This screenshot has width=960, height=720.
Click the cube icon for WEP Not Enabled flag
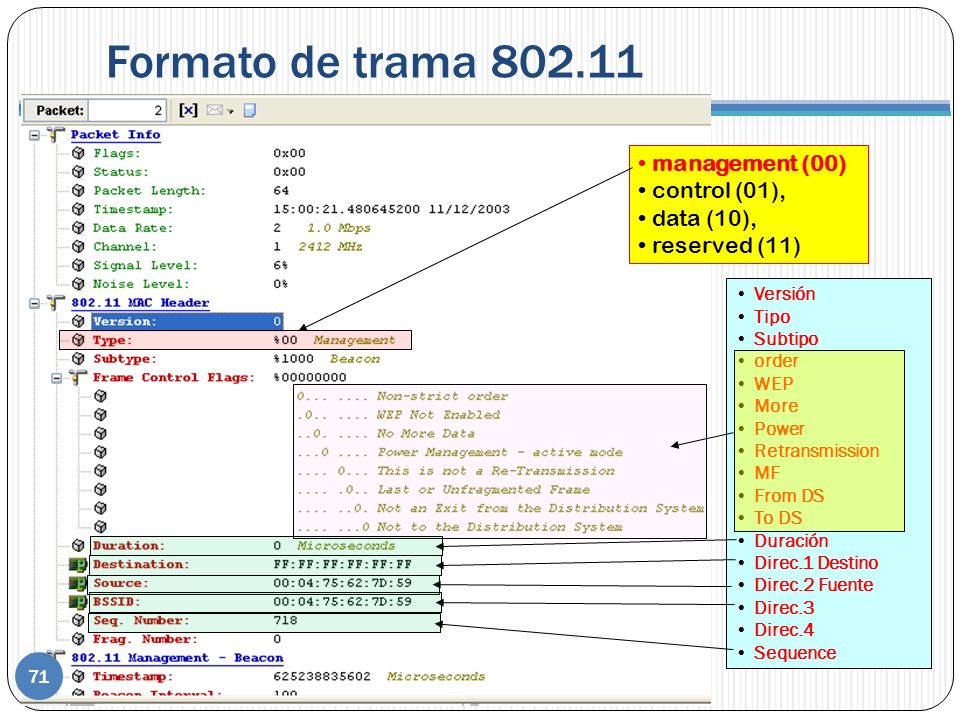click(x=100, y=415)
